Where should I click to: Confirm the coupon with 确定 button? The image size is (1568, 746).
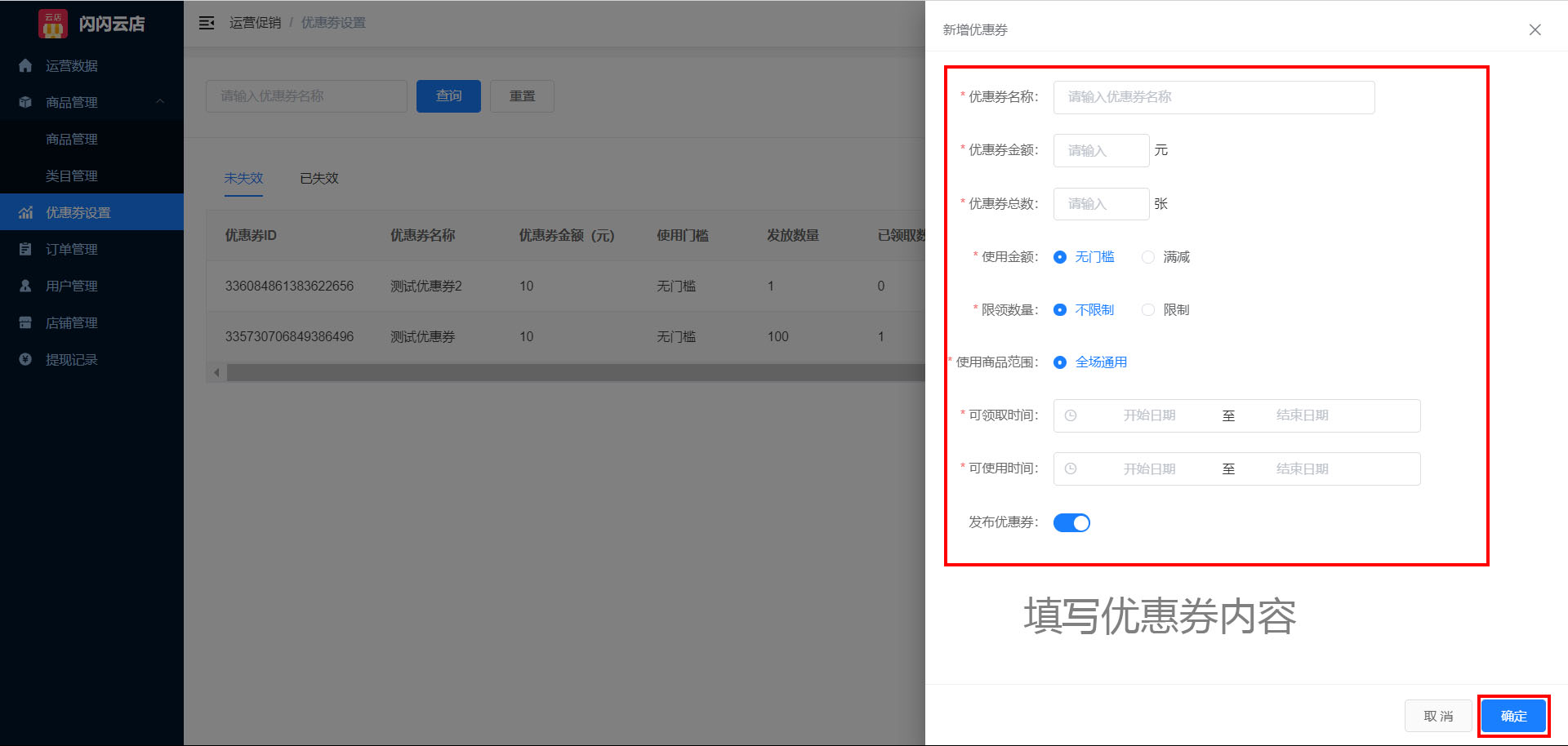1513,716
